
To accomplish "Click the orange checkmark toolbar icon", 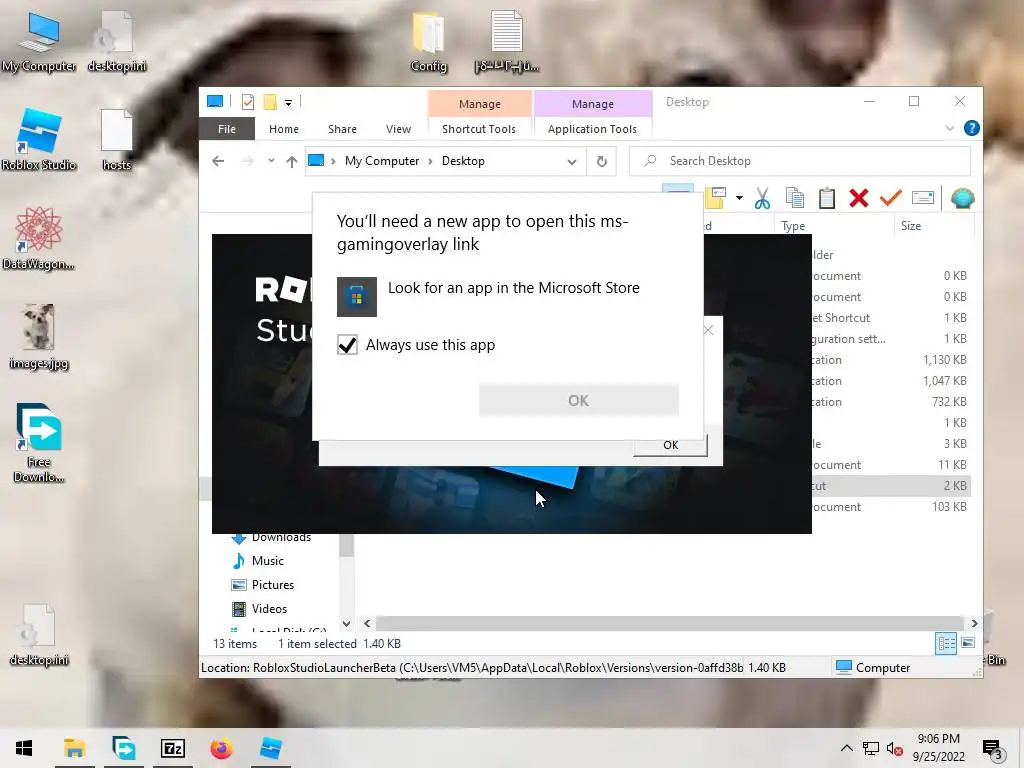I will click(890, 197).
